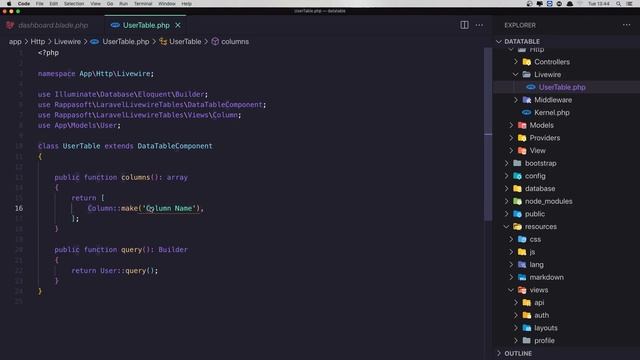Click the auth folder icon
The height and width of the screenshot is (360, 640).
(527, 315)
